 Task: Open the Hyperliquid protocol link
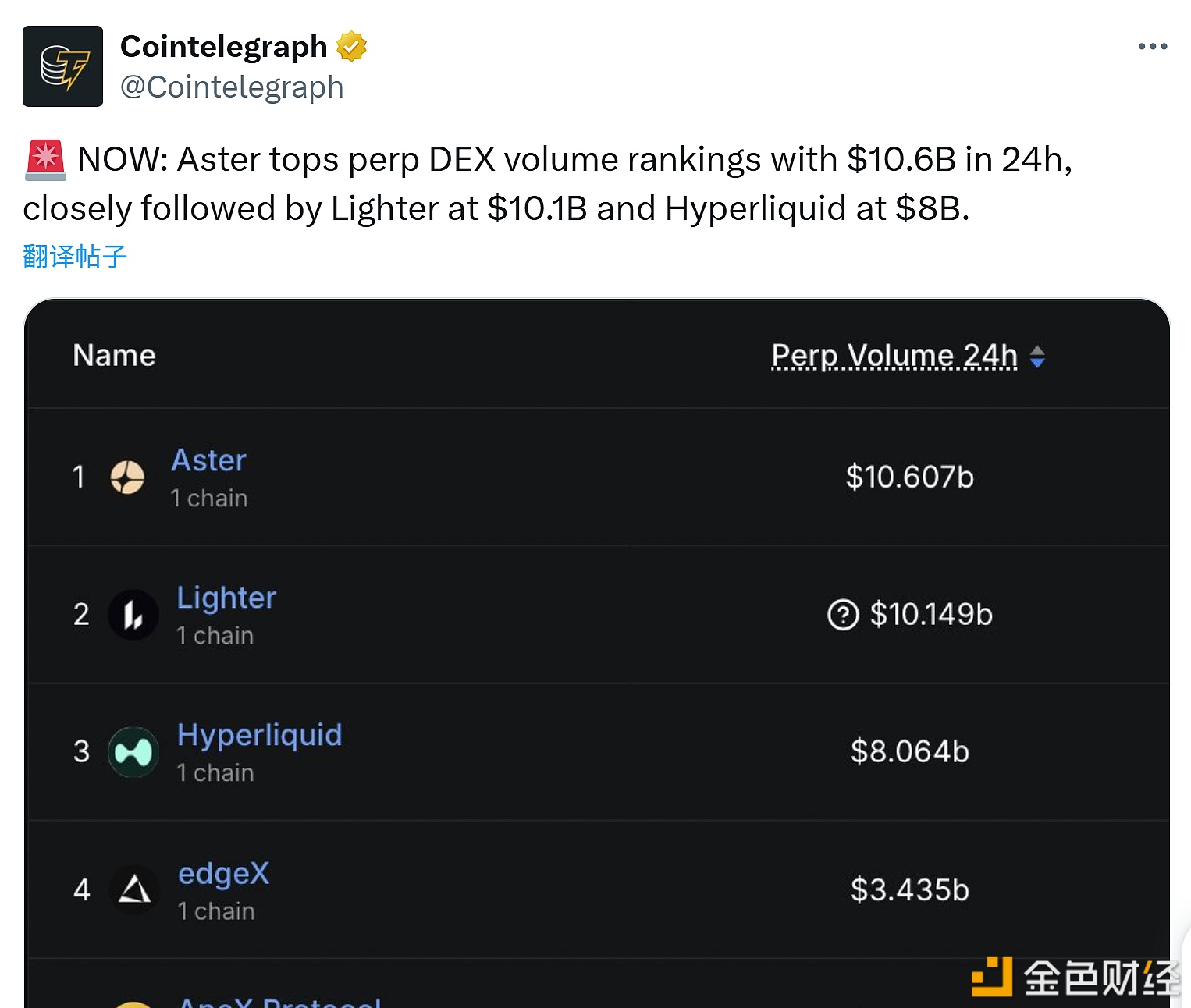tap(259, 735)
